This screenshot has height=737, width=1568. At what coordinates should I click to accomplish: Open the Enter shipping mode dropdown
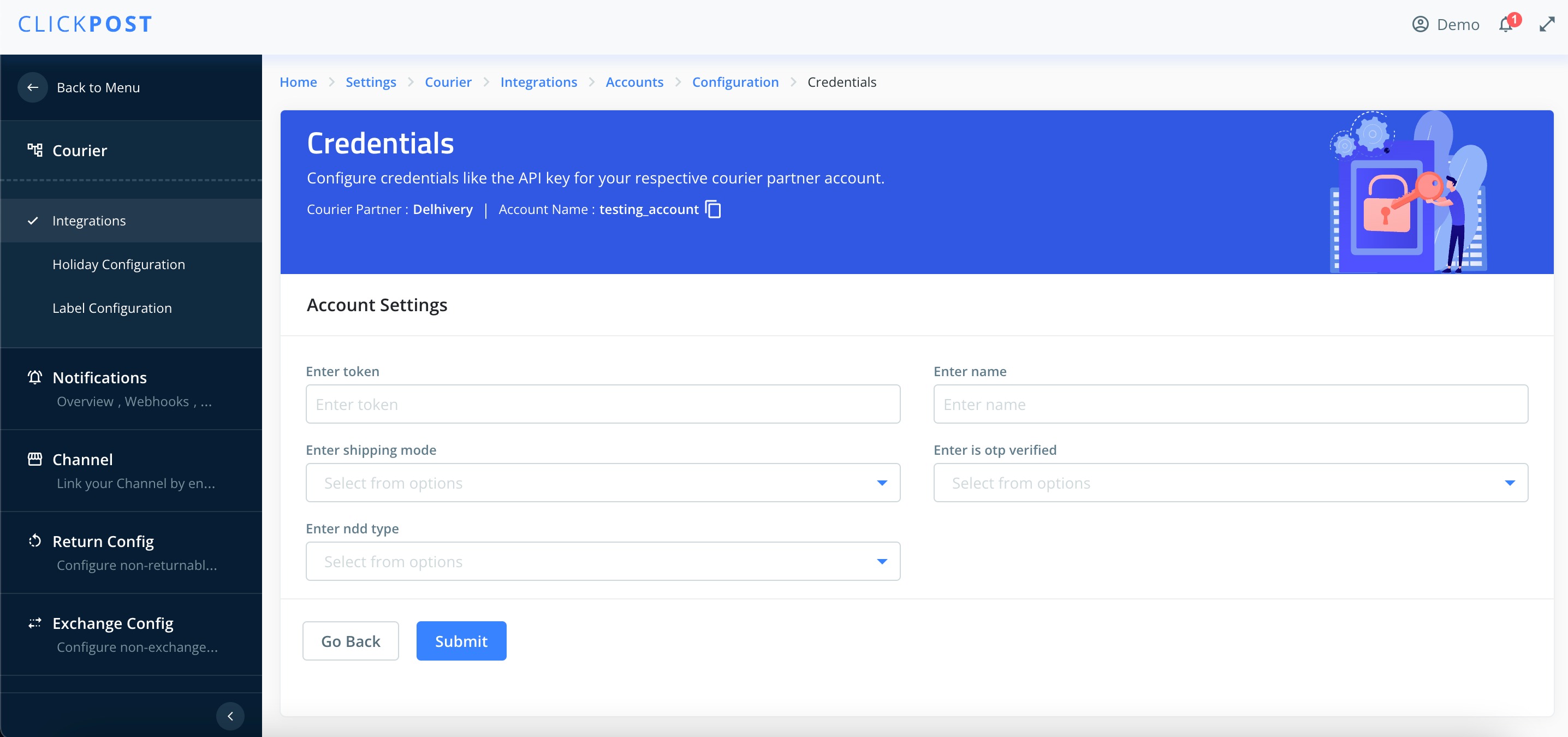coord(603,483)
